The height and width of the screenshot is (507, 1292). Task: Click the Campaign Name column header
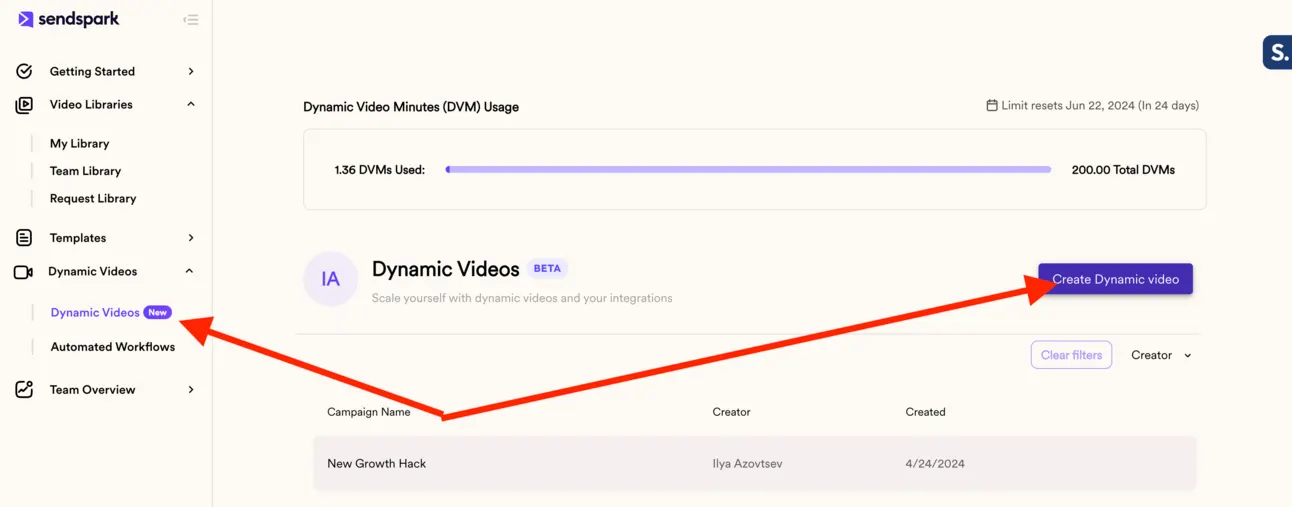[x=369, y=412]
